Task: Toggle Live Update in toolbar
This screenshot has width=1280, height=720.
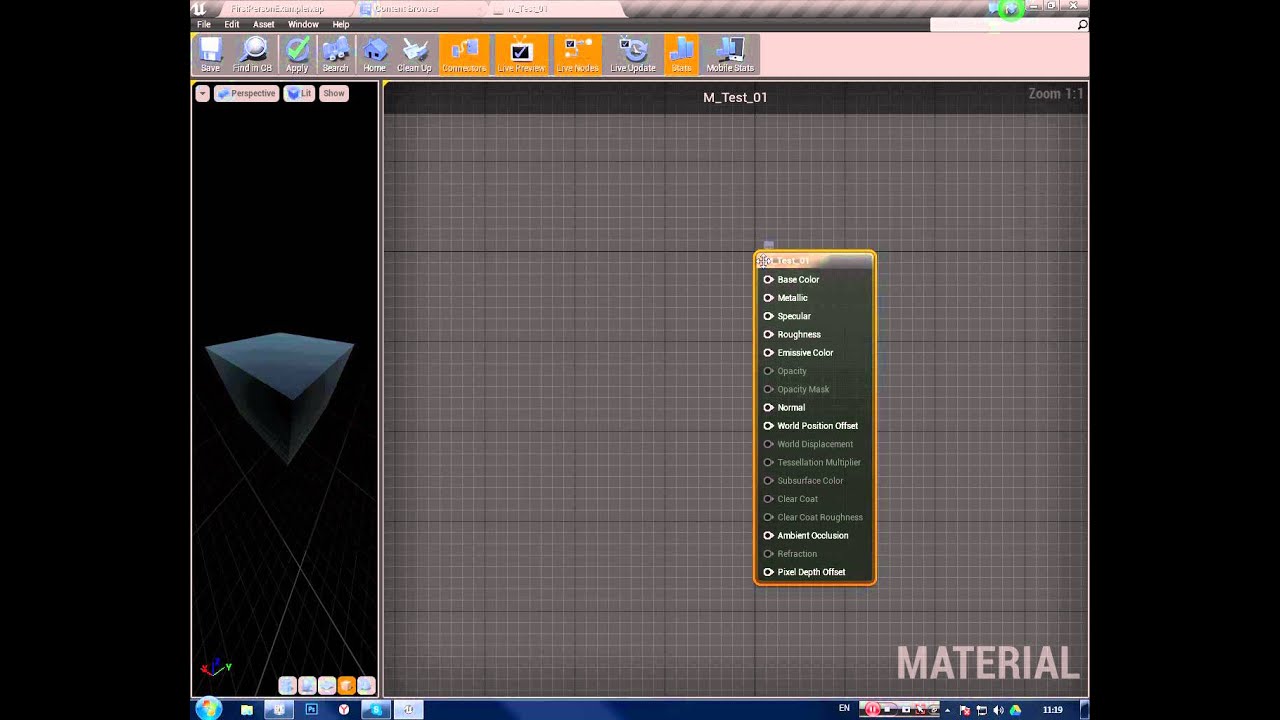Action: point(633,54)
